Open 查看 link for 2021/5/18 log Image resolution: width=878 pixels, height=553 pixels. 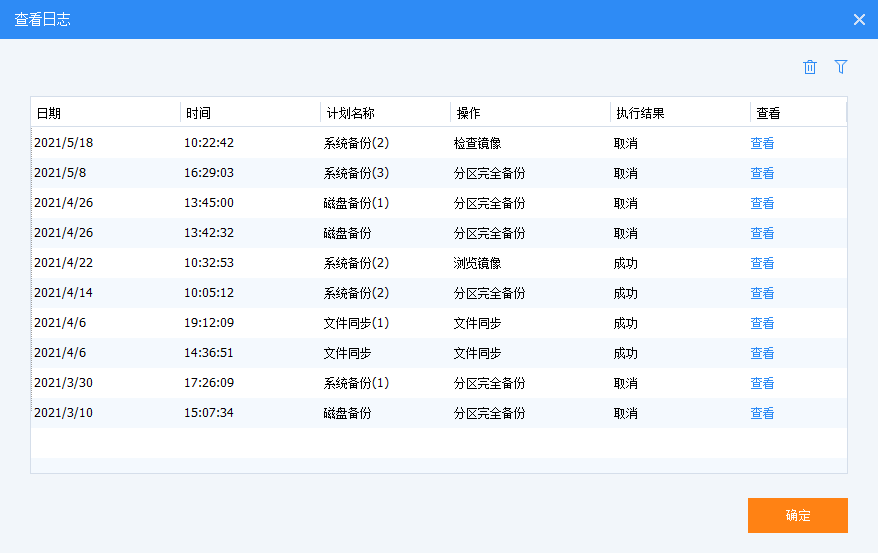coord(762,143)
